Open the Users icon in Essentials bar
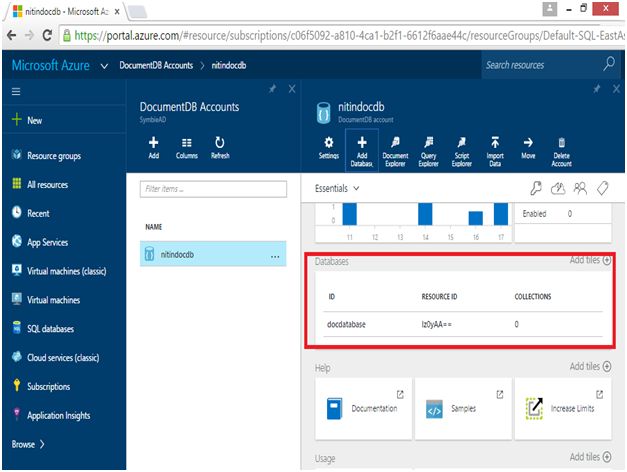 (x=580, y=188)
